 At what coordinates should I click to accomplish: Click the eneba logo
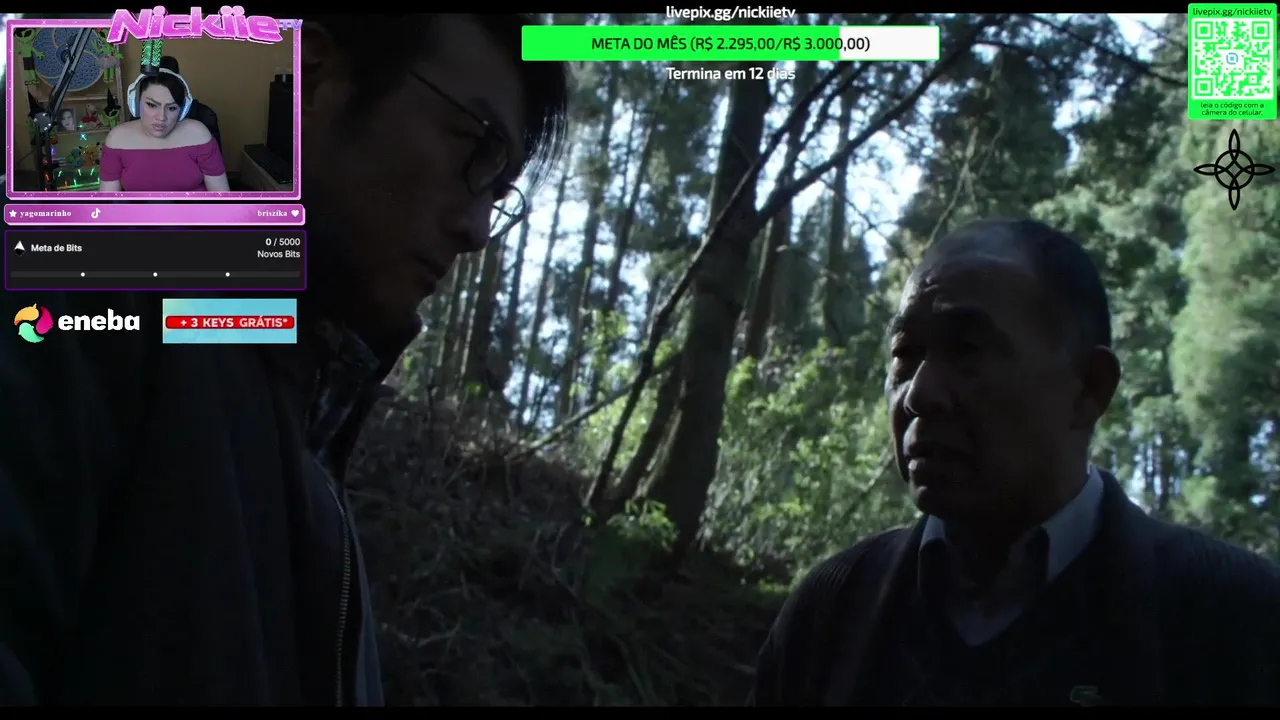77,322
